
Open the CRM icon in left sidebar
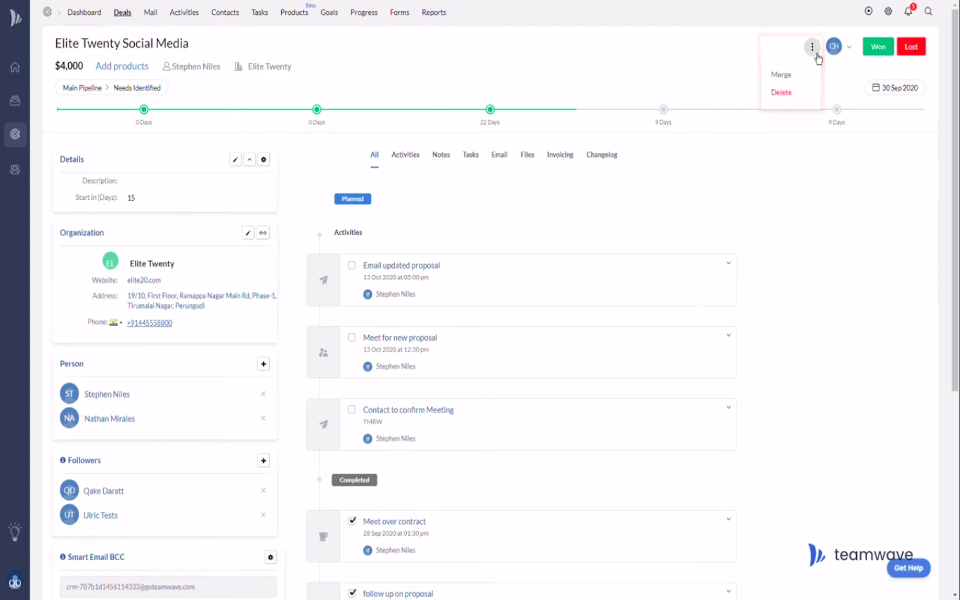point(15,134)
